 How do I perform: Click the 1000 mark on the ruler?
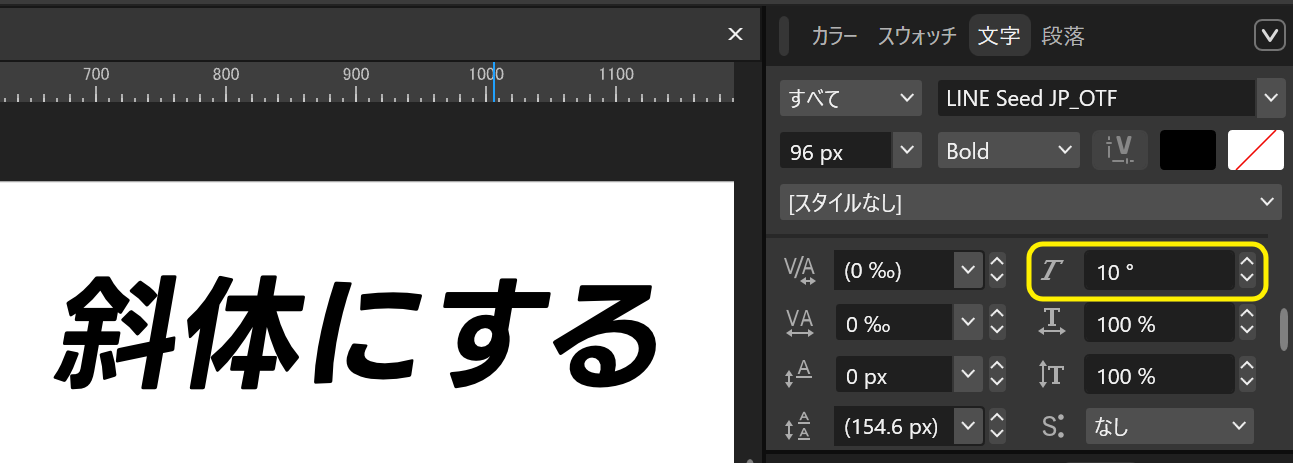click(x=486, y=74)
